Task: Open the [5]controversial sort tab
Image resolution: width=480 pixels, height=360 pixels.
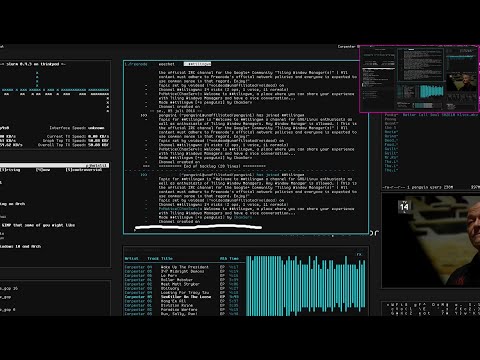Action: tap(84, 170)
